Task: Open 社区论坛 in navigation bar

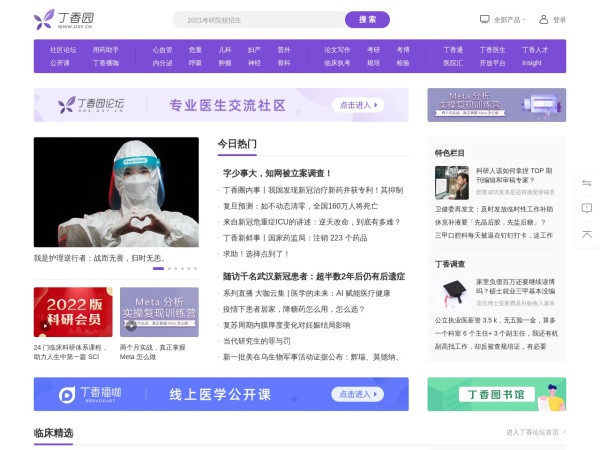Action: pyautogui.click(x=63, y=50)
